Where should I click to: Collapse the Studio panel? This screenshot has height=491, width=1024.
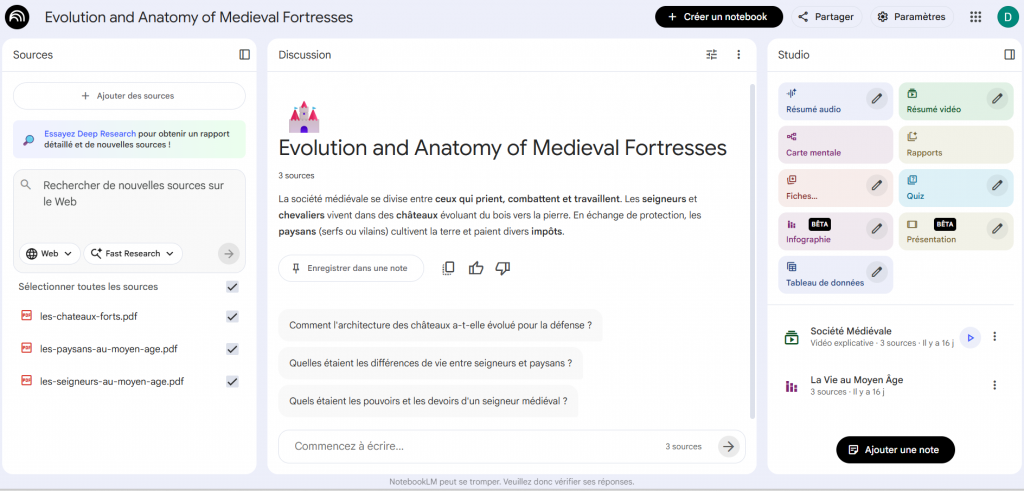1009,55
